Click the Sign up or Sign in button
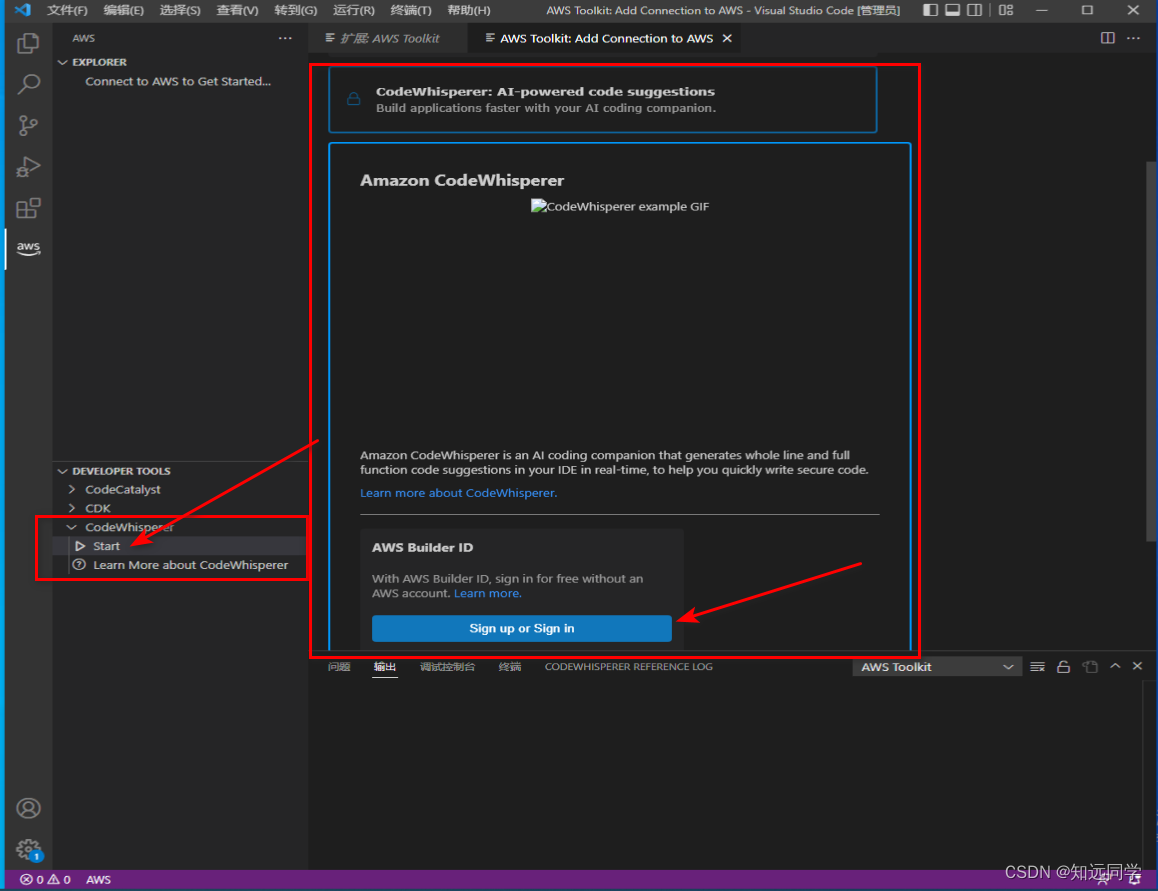Viewport: 1158px width, 891px height. 521,628
